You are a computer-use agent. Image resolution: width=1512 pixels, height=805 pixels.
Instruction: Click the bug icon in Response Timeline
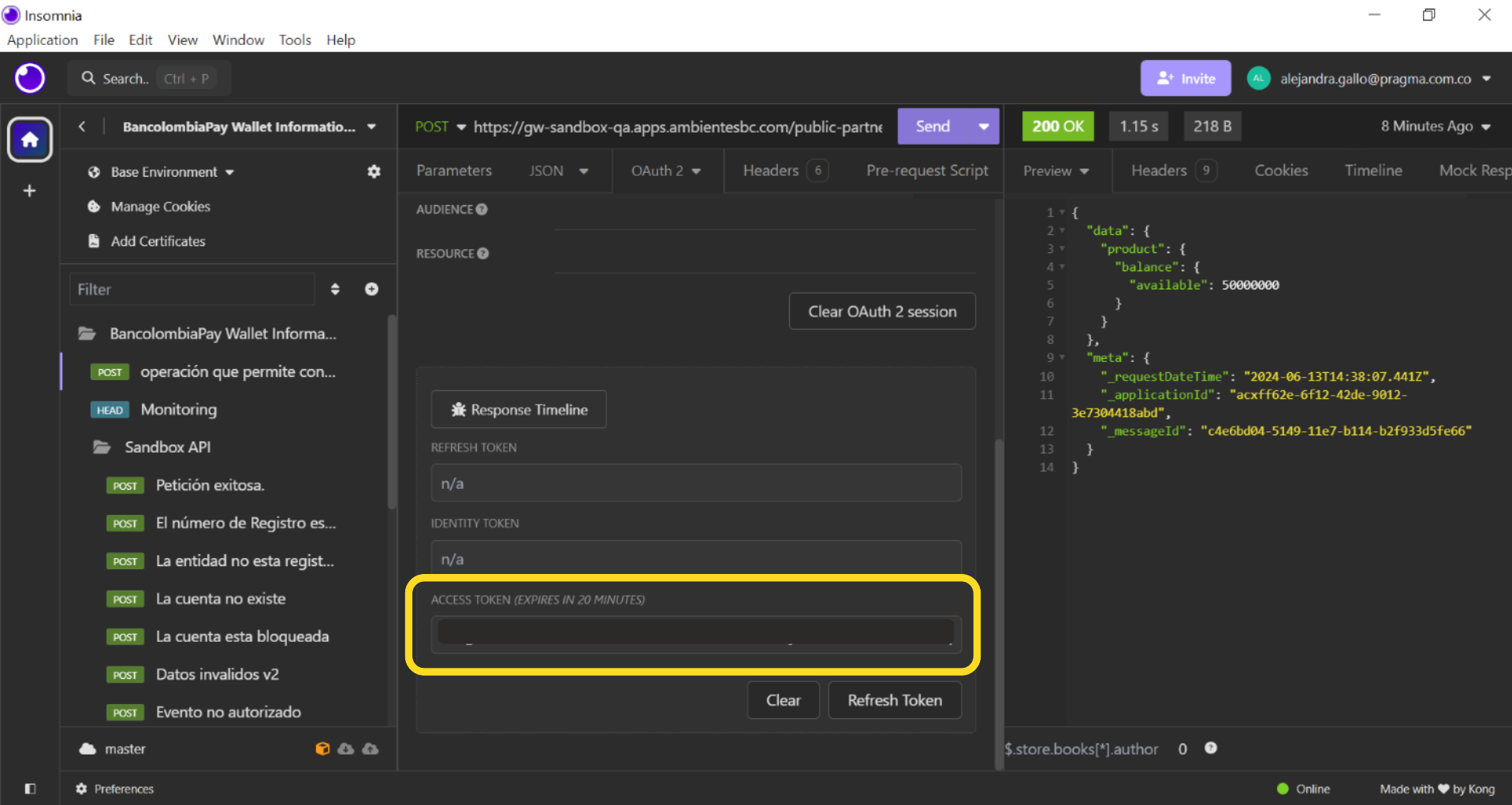[458, 409]
